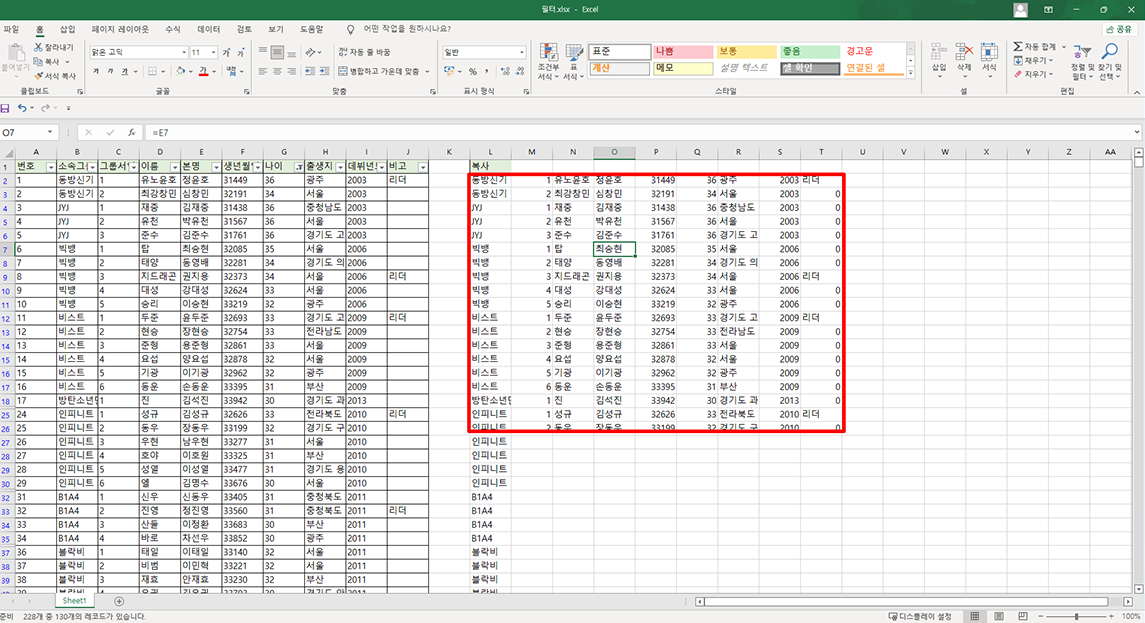Click the Undo arrow icon
This screenshot has height=623, width=1145.
click(x=22, y=108)
